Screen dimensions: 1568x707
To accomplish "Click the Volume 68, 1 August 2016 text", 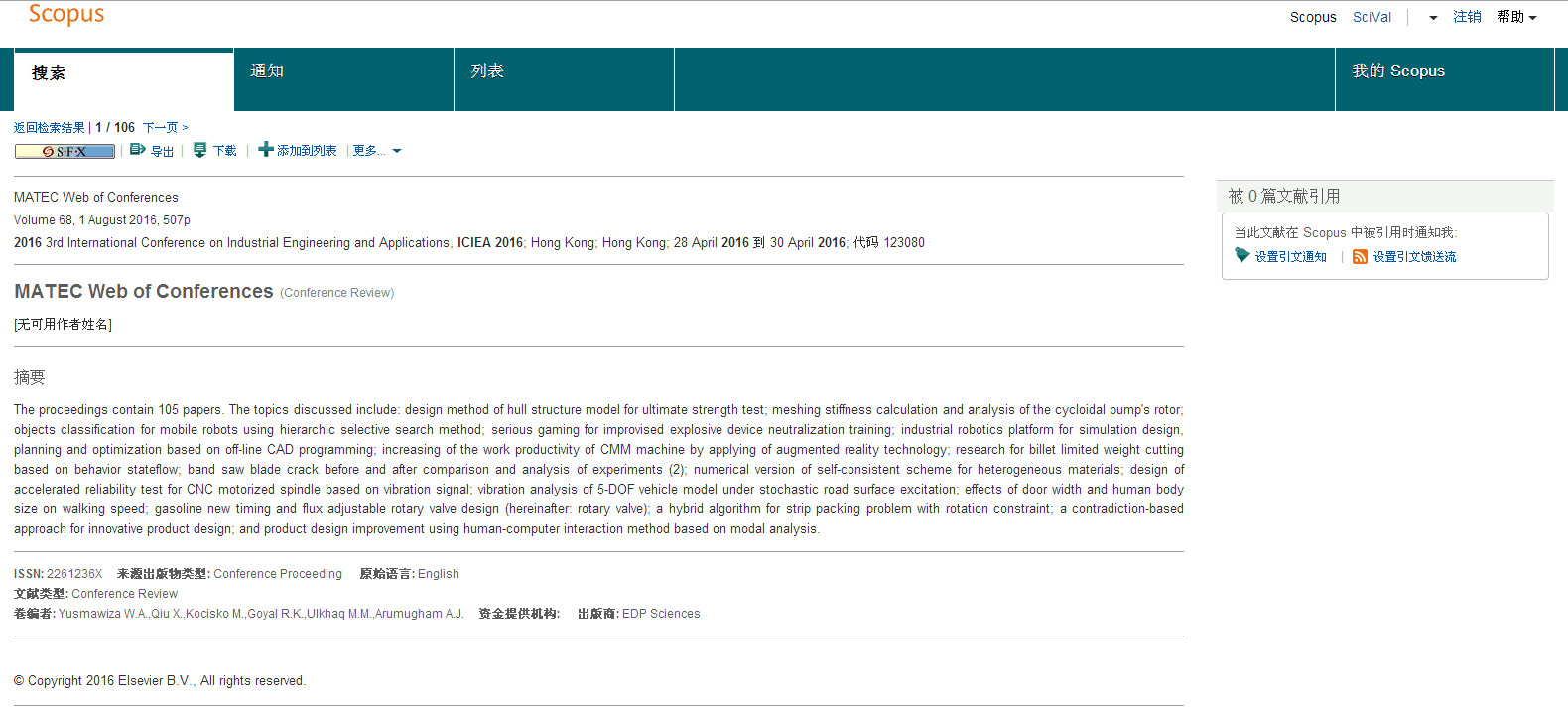I will [102, 220].
